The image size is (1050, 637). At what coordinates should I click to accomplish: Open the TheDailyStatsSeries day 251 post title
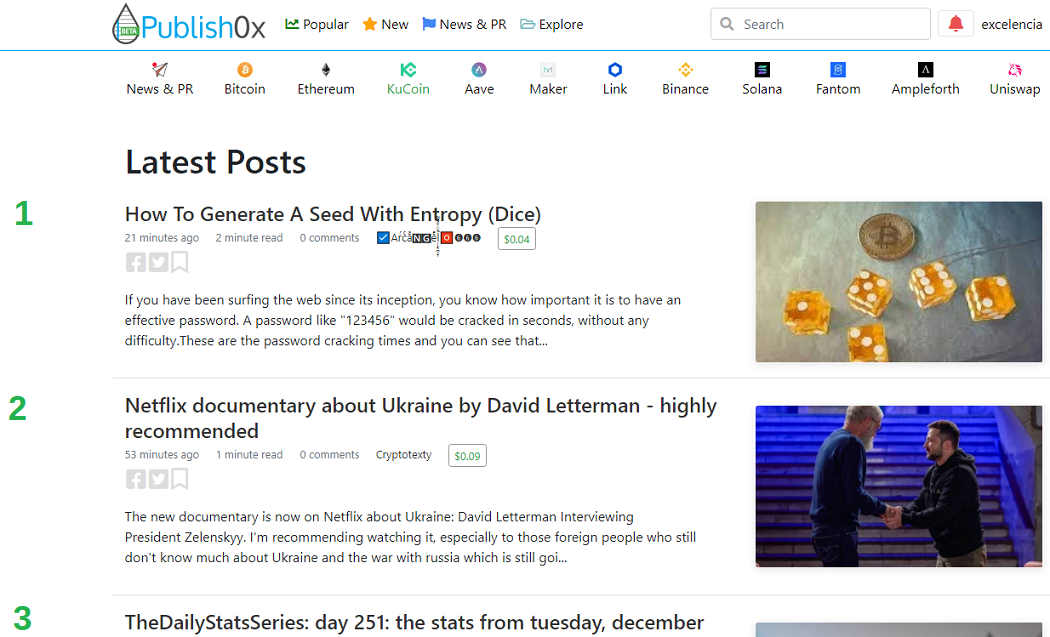pos(414,623)
